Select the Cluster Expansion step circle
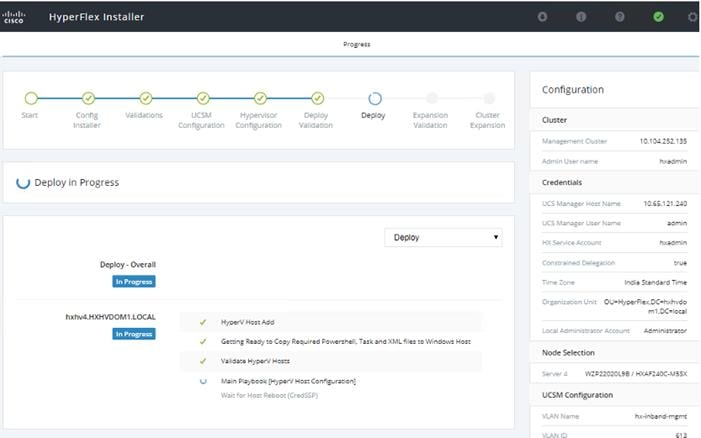The image size is (701, 438). [489, 98]
